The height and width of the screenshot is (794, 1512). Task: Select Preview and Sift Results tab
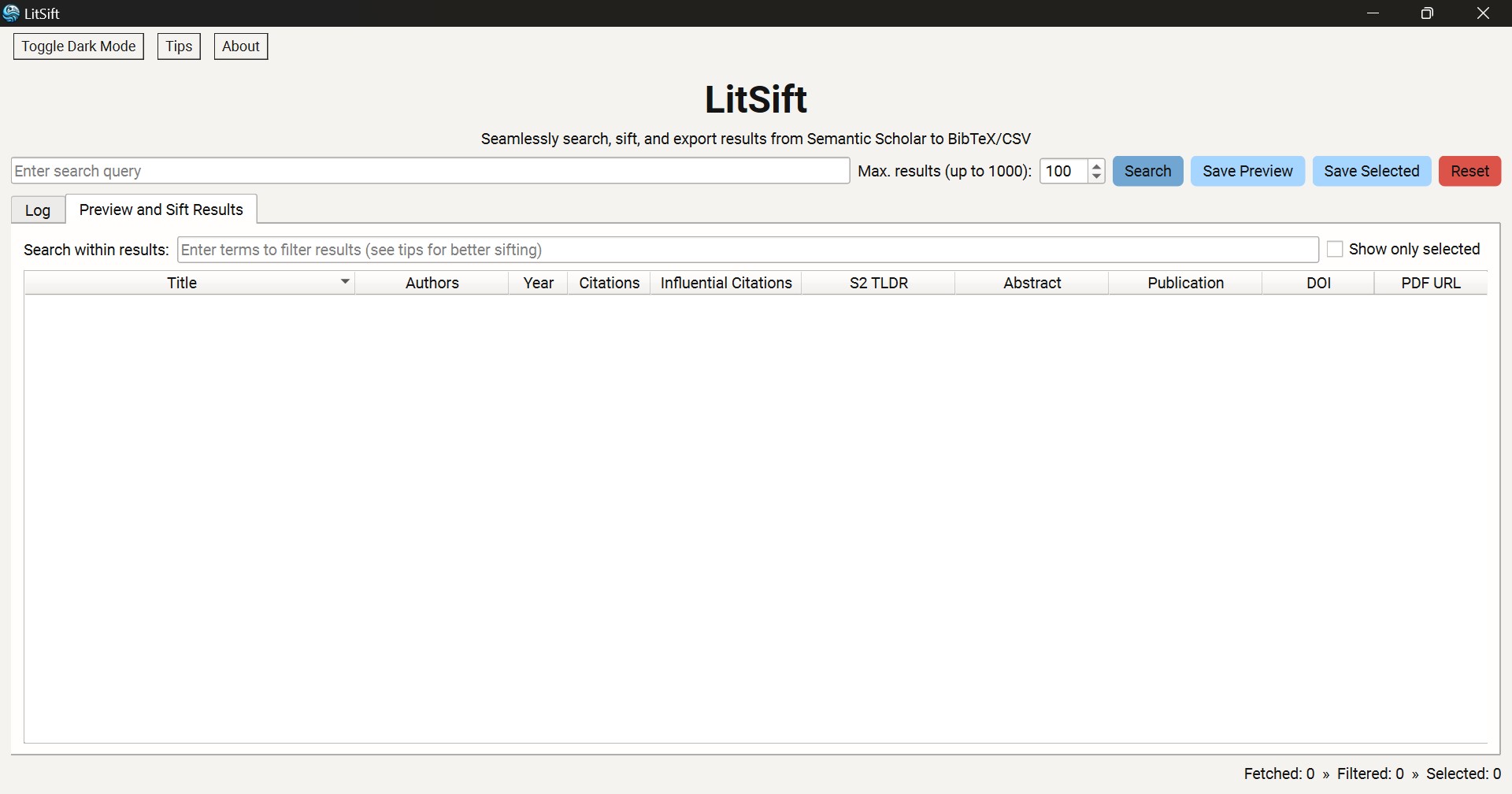pos(161,210)
